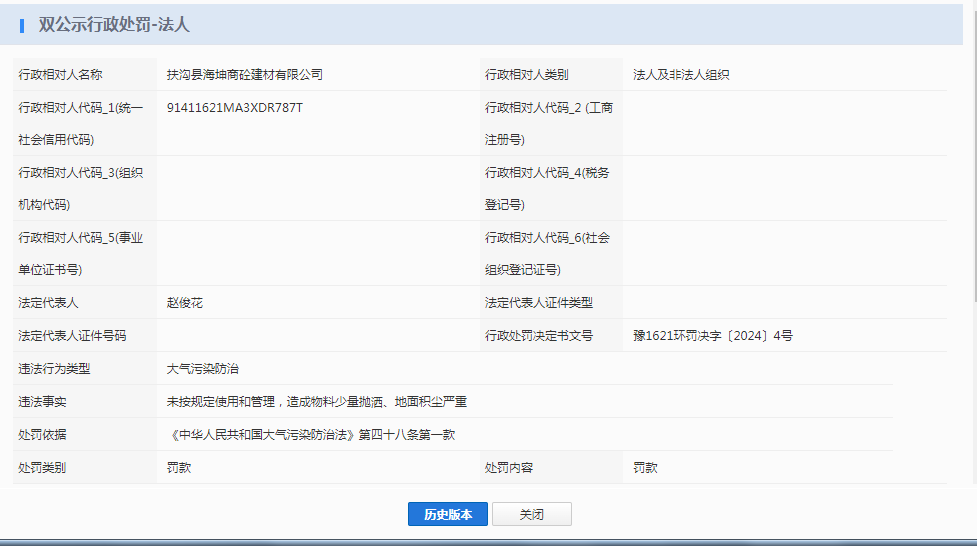Click the 行政相对人代码_5(事业单位证书号) label
The width and height of the screenshot is (977, 546).
(81, 254)
